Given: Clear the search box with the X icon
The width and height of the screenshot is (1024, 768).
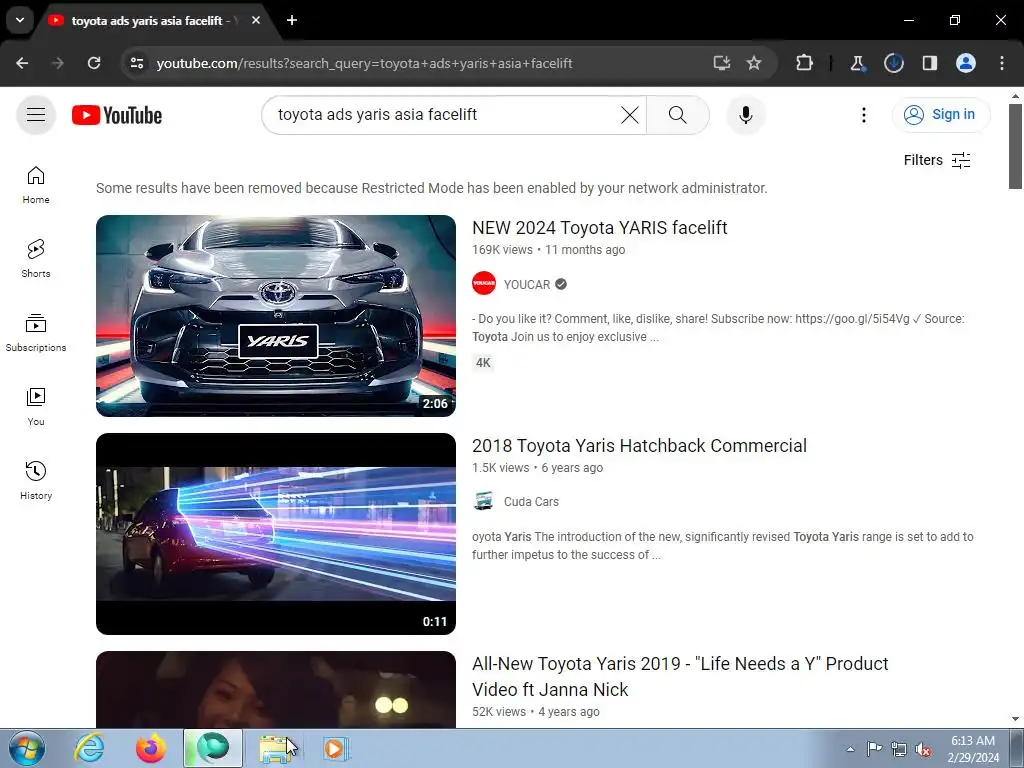Looking at the screenshot, I should (x=630, y=115).
